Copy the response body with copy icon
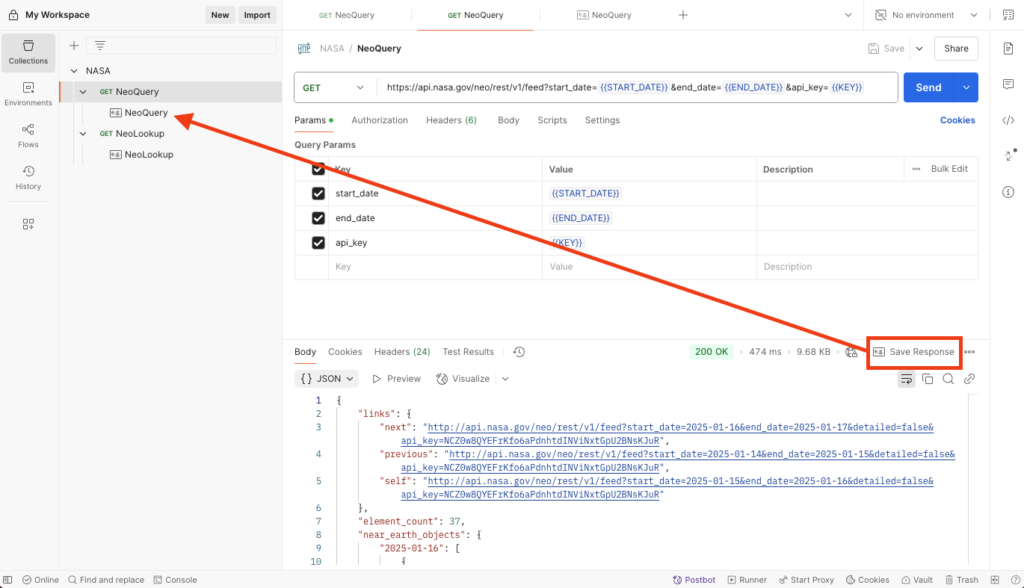The height and width of the screenshot is (588, 1024). pos(927,379)
